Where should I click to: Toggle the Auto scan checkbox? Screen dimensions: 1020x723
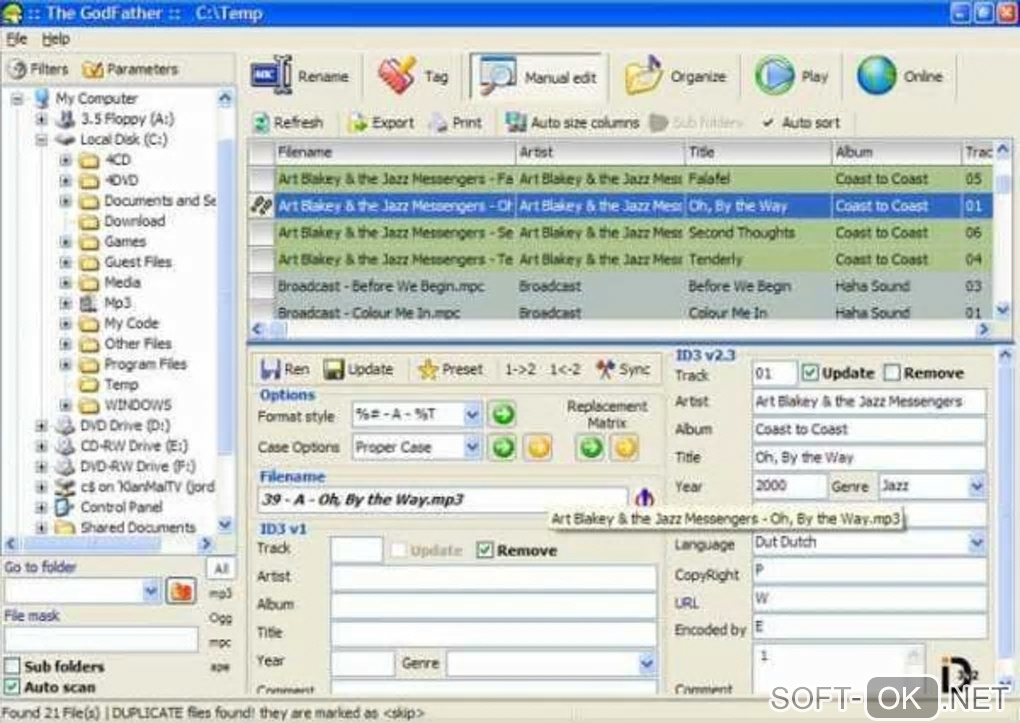[12, 687]
